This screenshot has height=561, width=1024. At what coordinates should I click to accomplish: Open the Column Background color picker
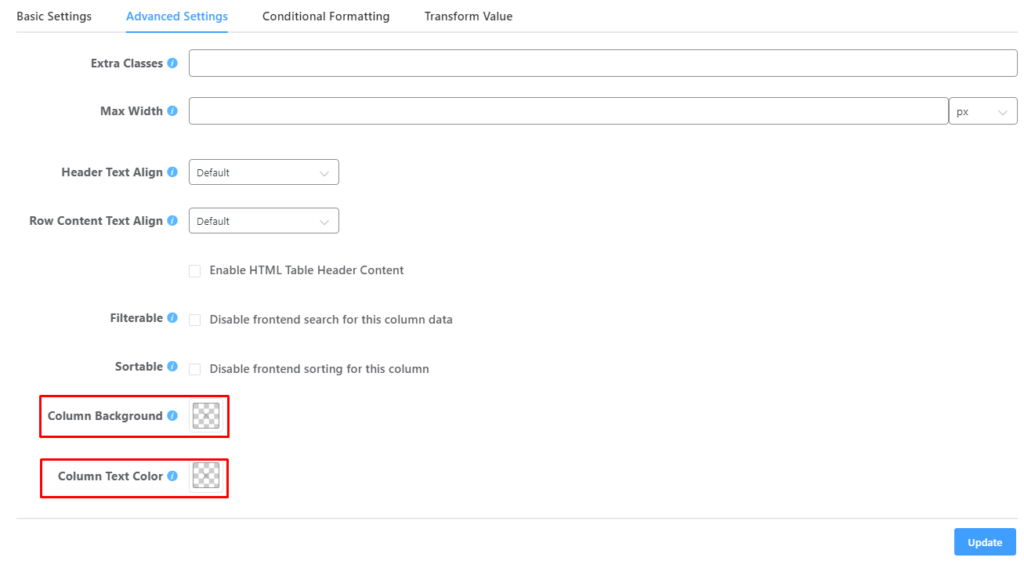[205, 416]
